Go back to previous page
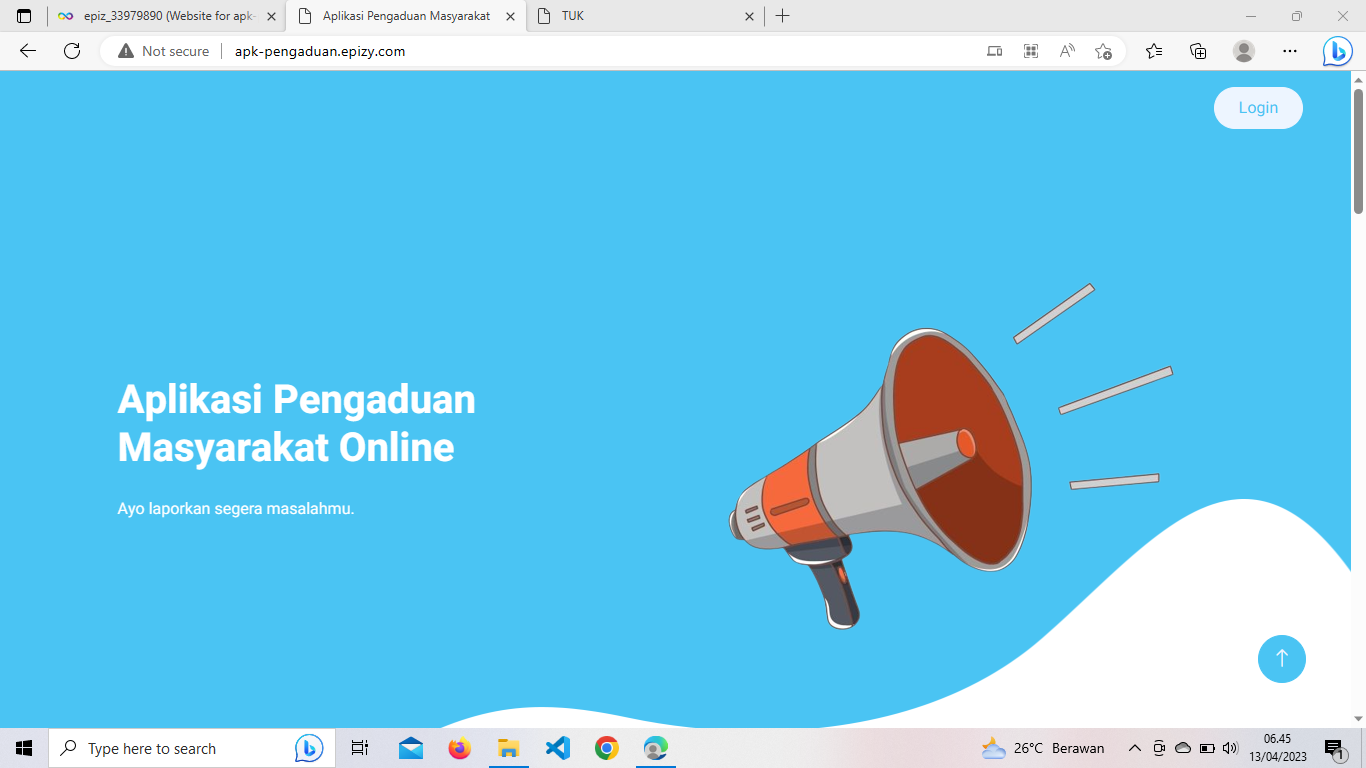The width and height of the screenshot is (1366, 768). pos(28,51)
